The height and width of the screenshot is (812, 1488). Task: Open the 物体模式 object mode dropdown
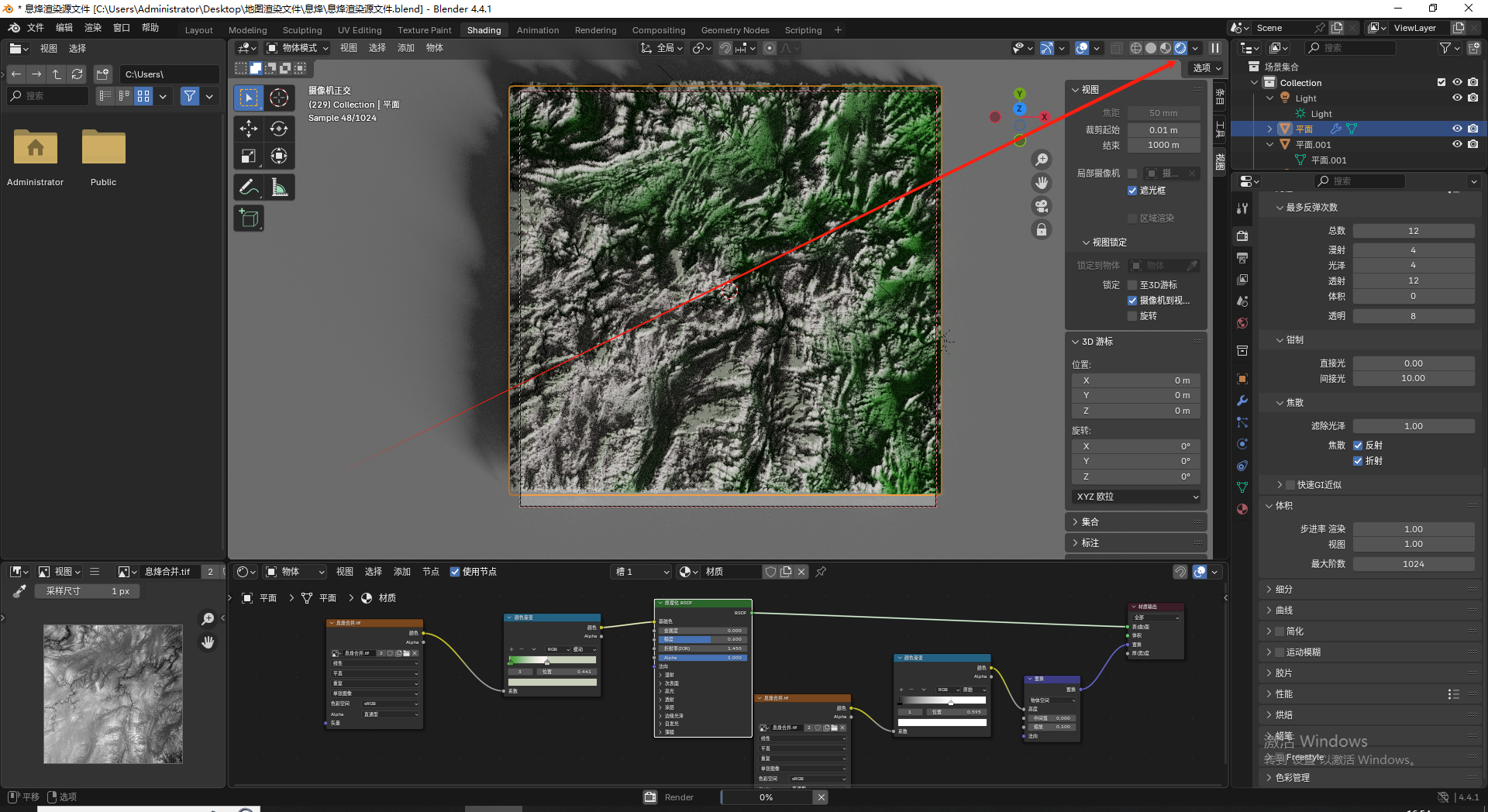[x=298, y=48]
